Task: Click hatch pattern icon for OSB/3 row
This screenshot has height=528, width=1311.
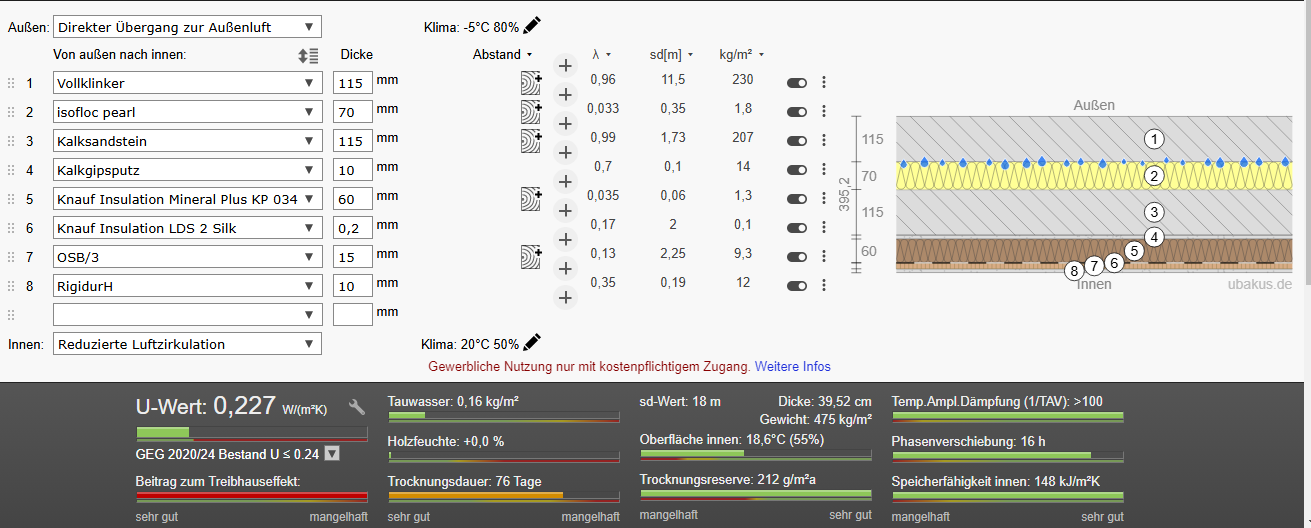Action: (x=530, y=257)
